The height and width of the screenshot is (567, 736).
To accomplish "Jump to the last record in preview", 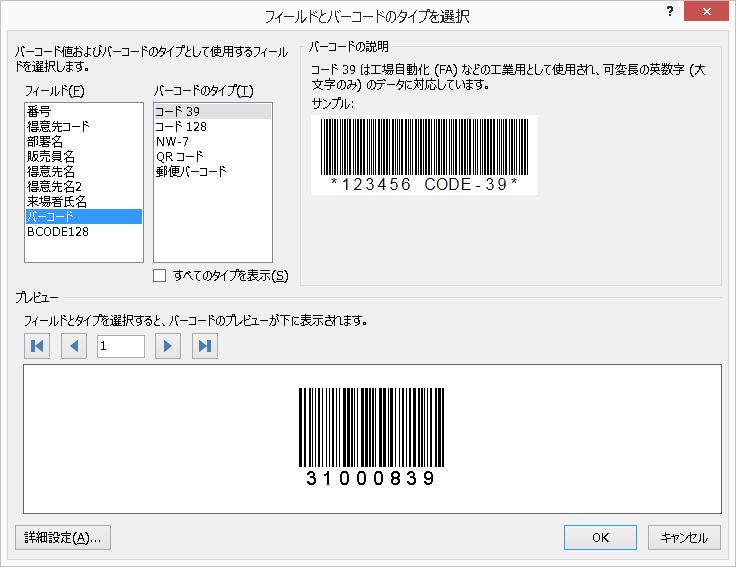I will point(205,346).
